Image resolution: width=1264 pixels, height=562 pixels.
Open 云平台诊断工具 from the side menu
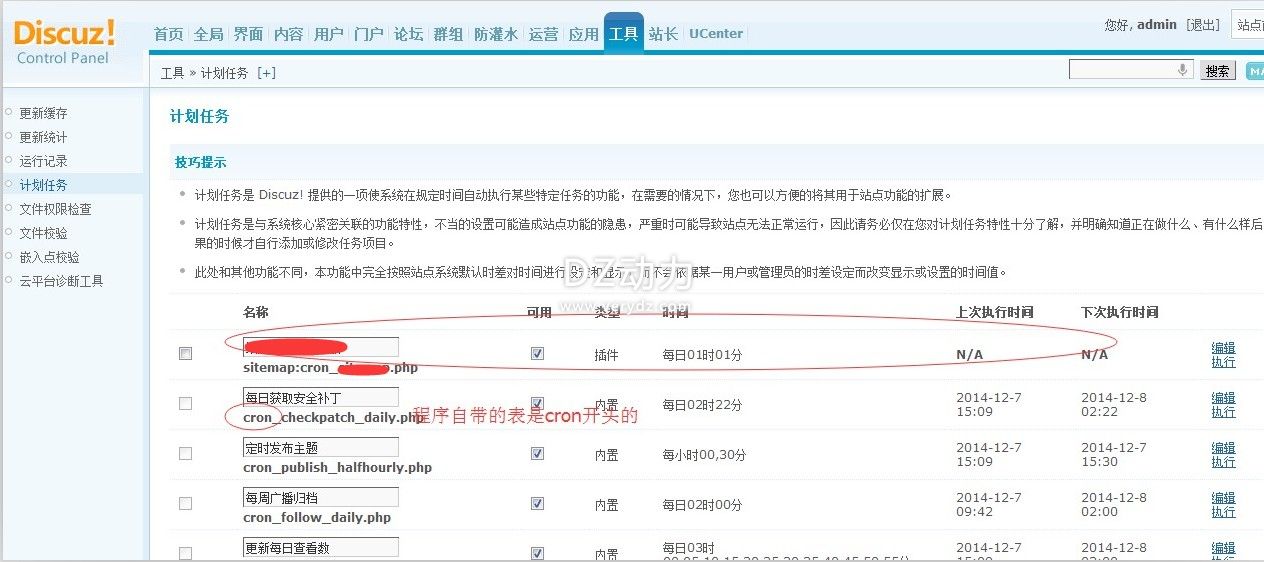[x=61, y=281]
